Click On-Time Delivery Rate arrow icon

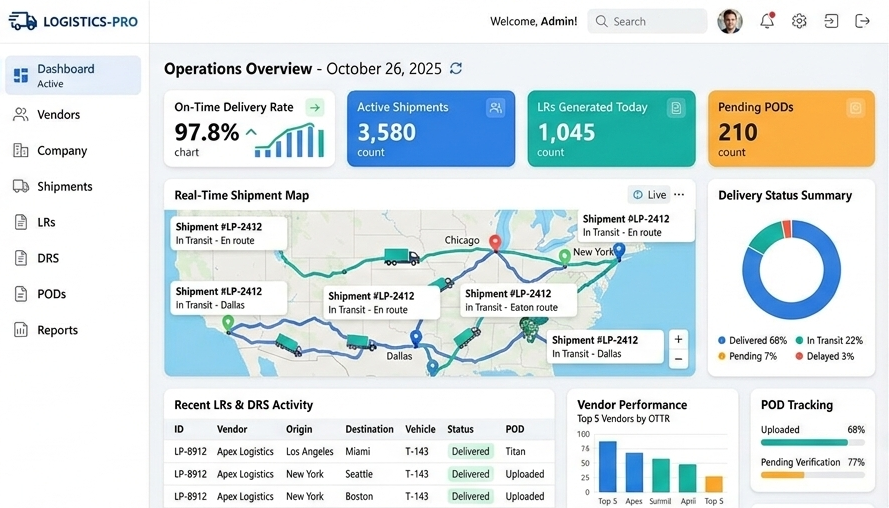pos(315,108)
